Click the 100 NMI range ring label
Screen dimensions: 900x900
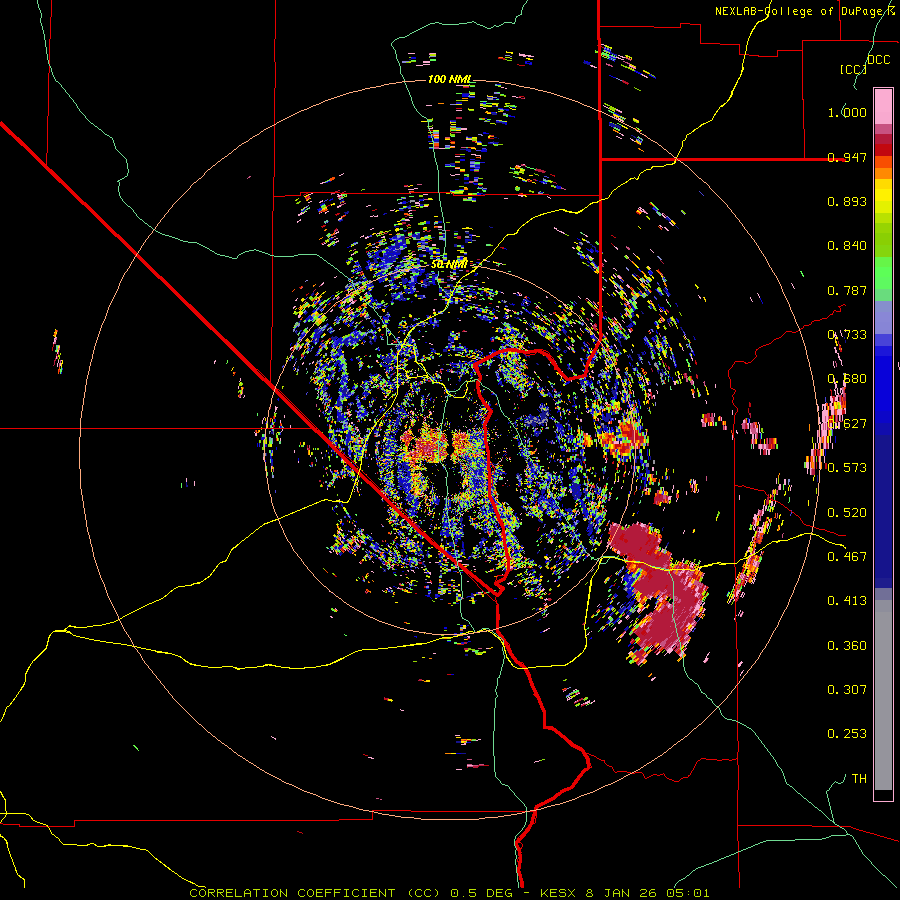451,79
